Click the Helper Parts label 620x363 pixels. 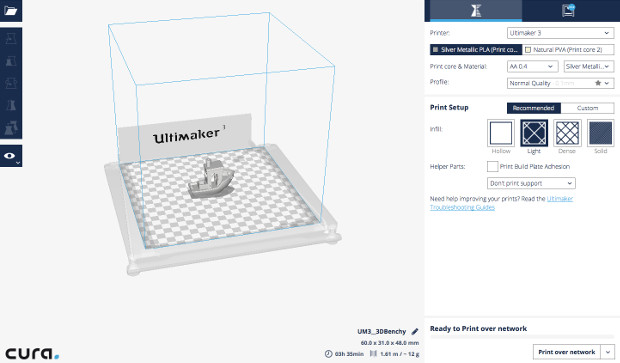[447, 166]
